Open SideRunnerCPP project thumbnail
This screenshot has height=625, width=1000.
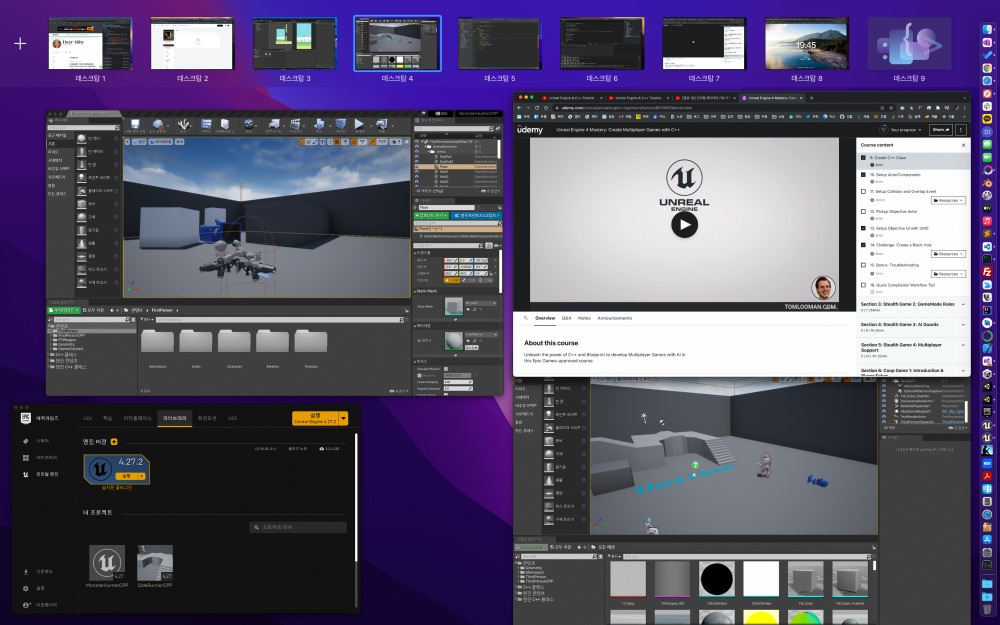pos(155,562)
